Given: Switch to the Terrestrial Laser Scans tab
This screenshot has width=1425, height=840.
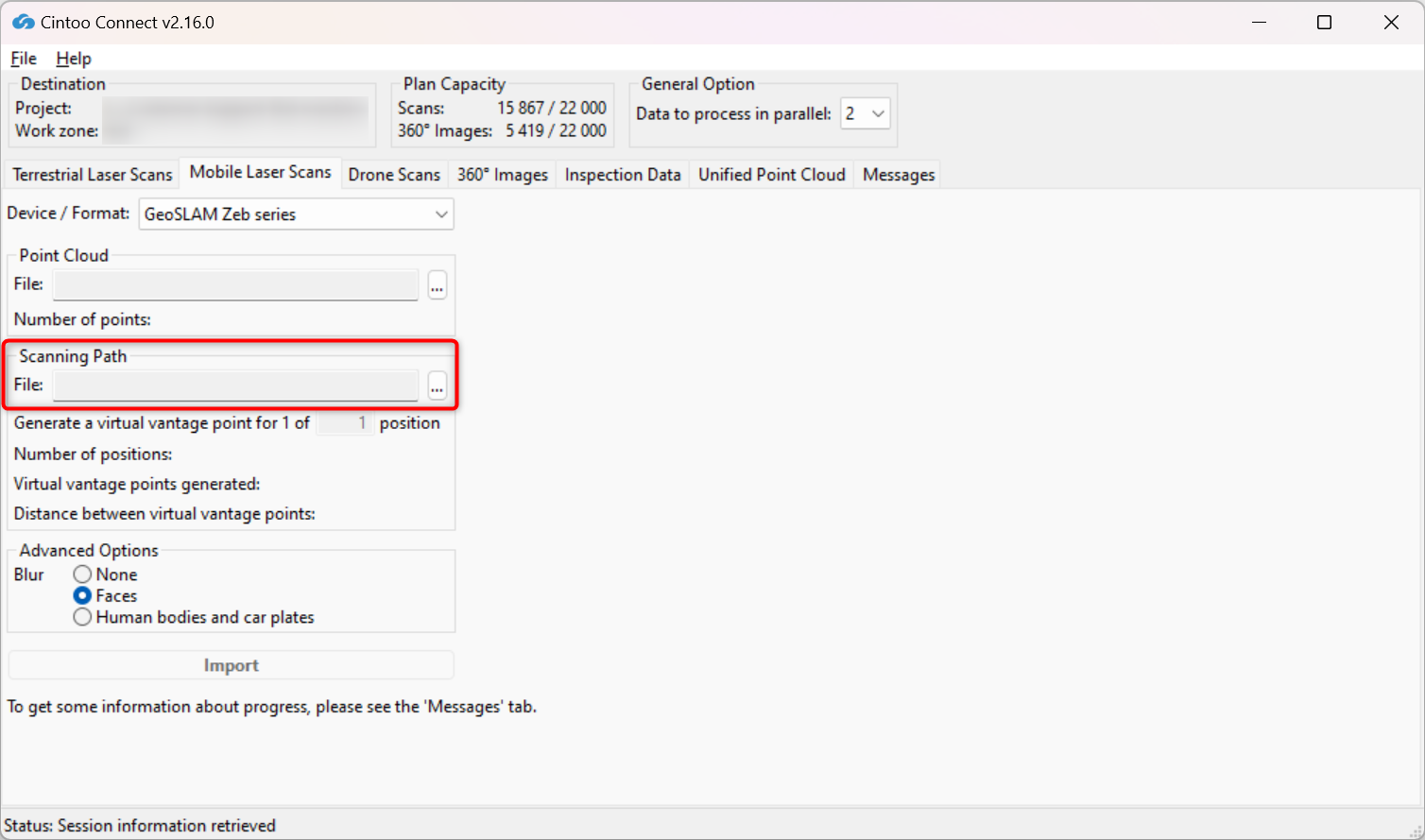Looking at the screenshot, I should (x=93, y=175).
